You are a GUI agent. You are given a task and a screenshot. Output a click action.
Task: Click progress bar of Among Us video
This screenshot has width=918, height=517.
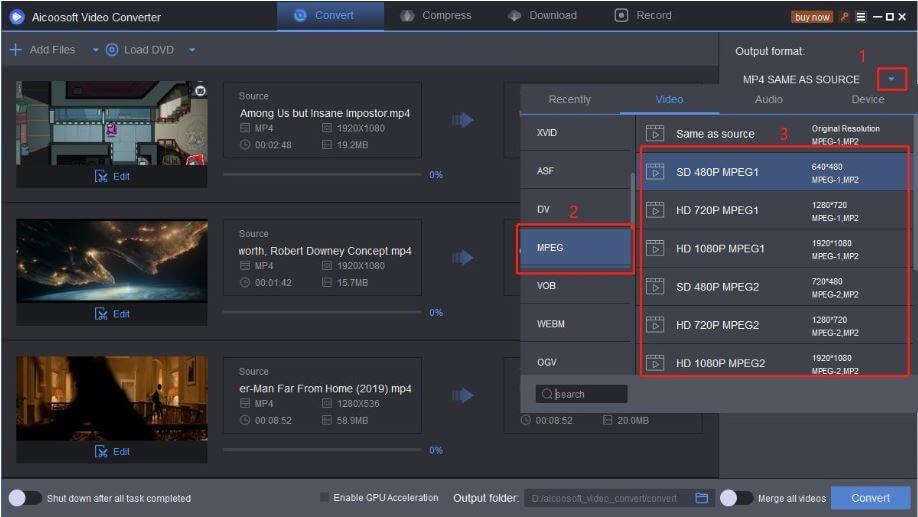click(322, 174)
